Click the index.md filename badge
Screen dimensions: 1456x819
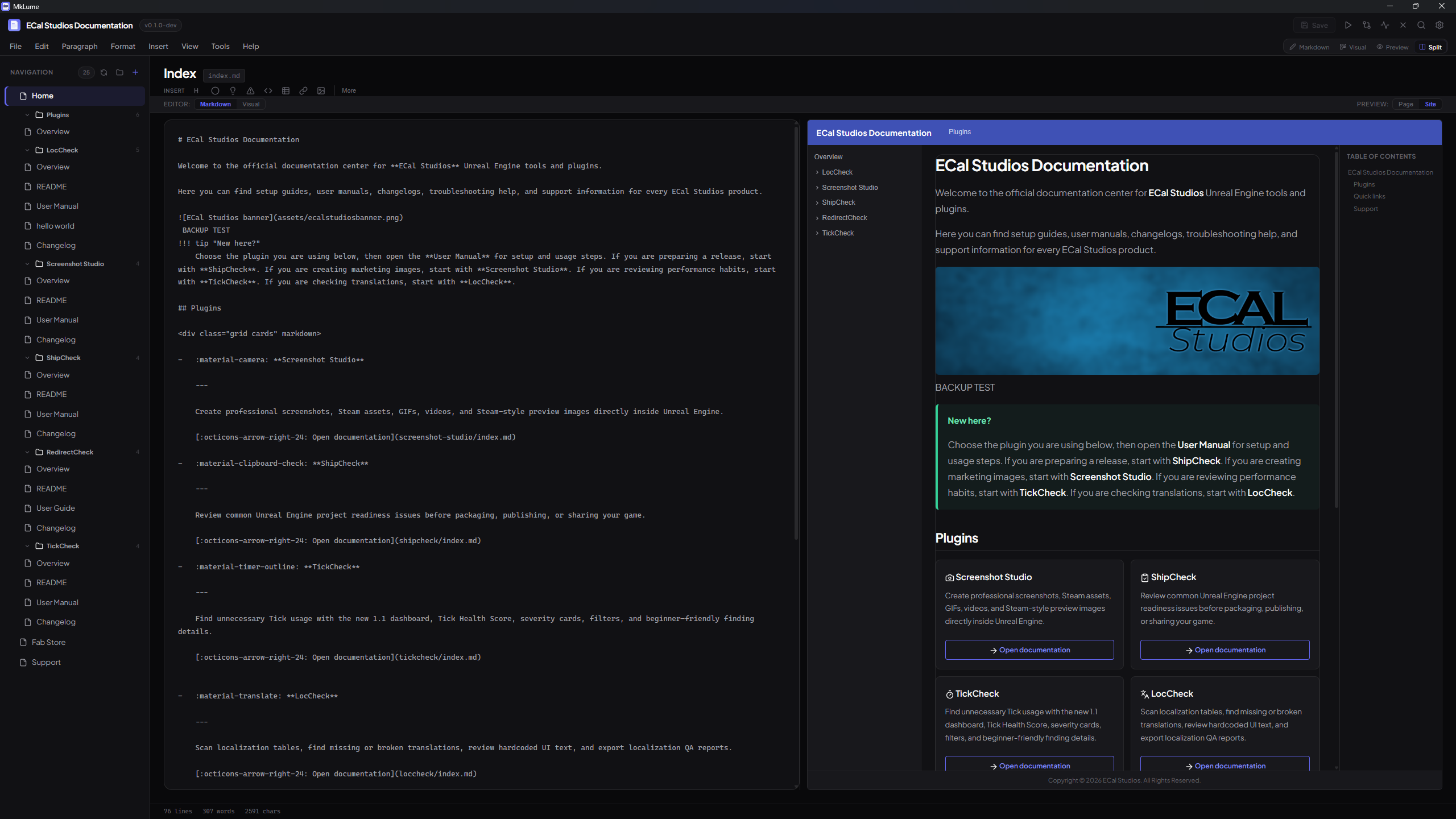point(224,76)
